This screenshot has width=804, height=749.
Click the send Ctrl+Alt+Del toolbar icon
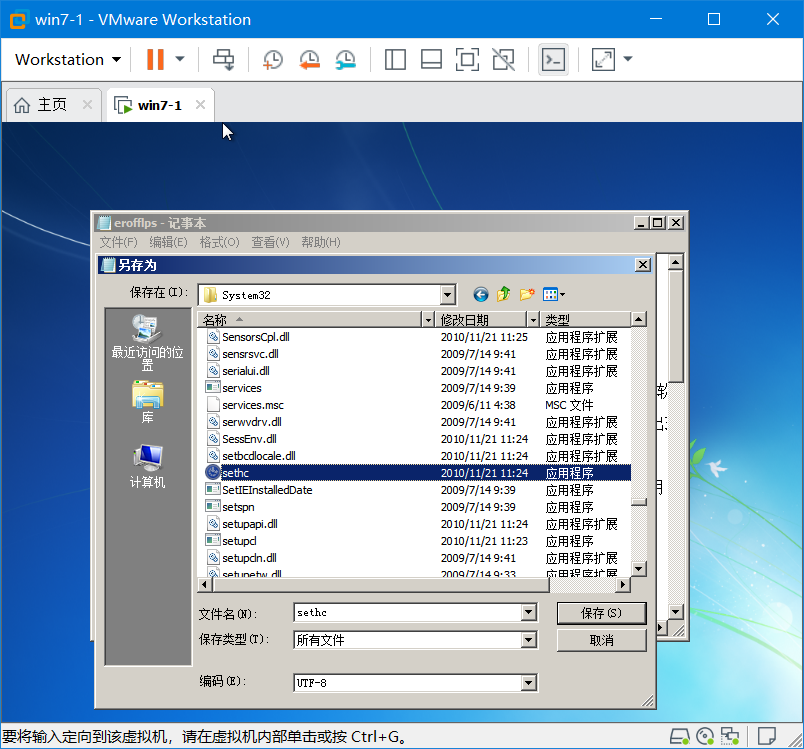224,59
